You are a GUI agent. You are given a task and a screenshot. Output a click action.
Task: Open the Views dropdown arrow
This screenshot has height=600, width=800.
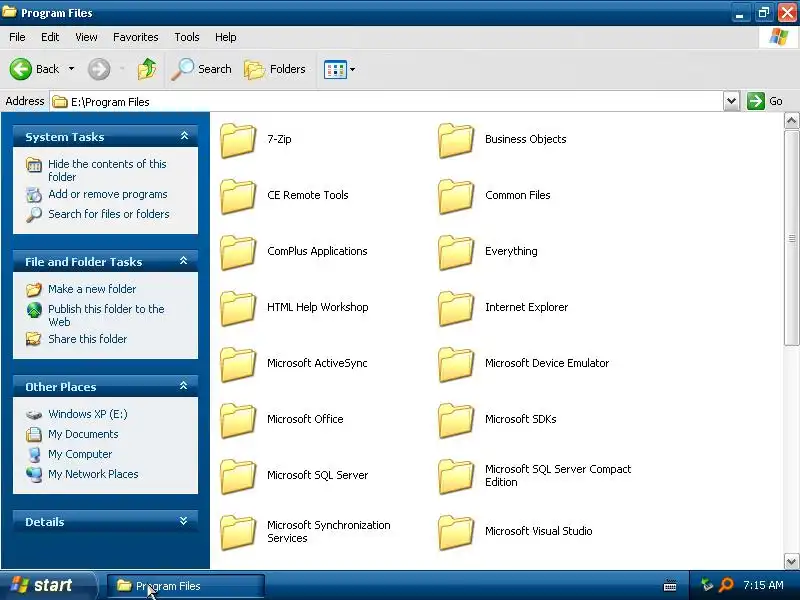(352, 69)
